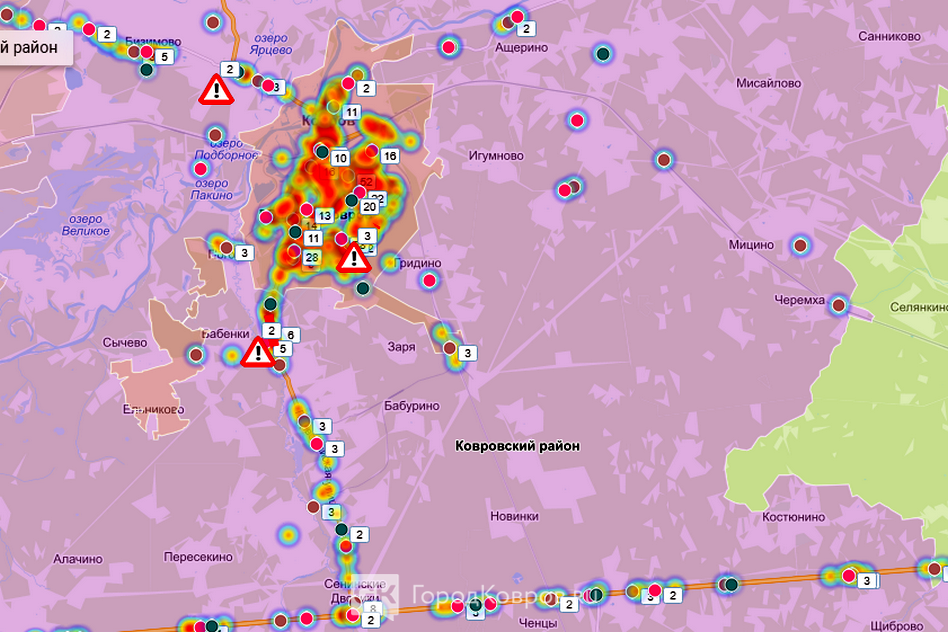Viewport: 948px width, 632px height.
Task: Click the warning triangle beside Гридино
Action: point(352,258)
